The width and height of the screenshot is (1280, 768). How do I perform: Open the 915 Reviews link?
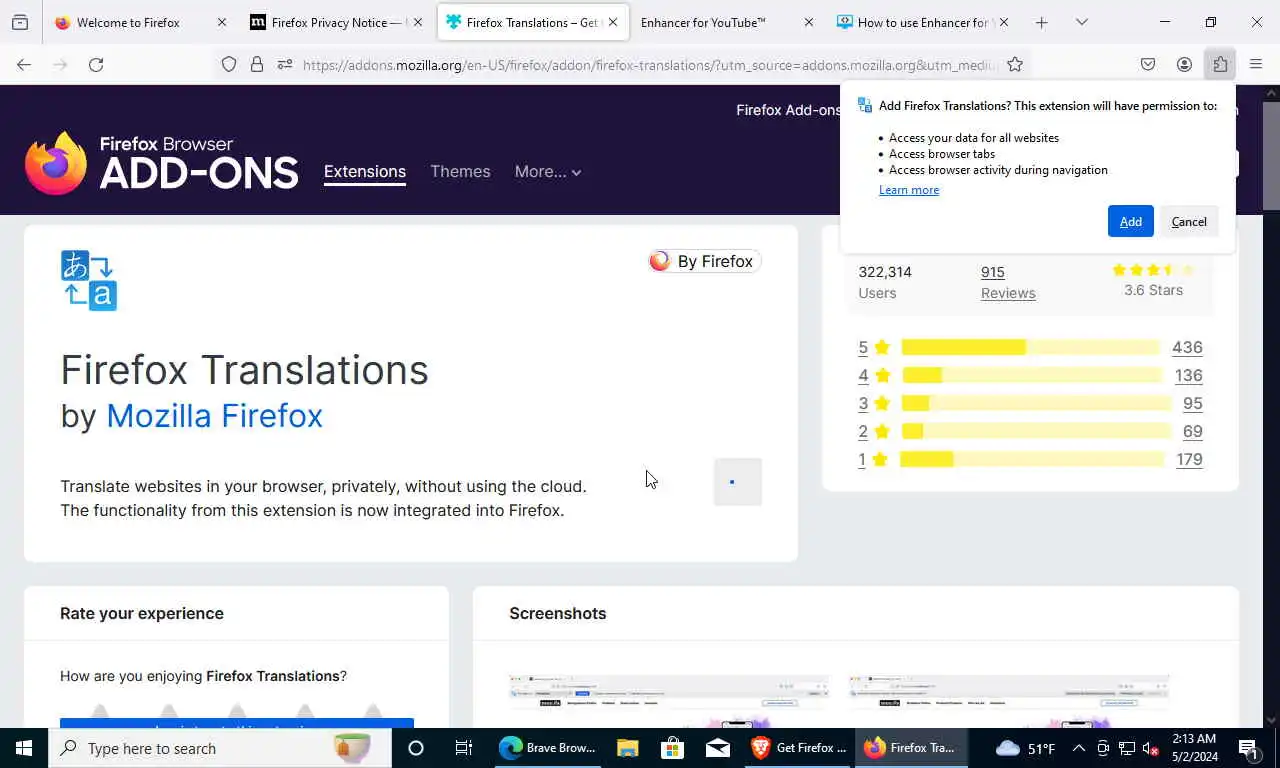[x=1008, y=282]
